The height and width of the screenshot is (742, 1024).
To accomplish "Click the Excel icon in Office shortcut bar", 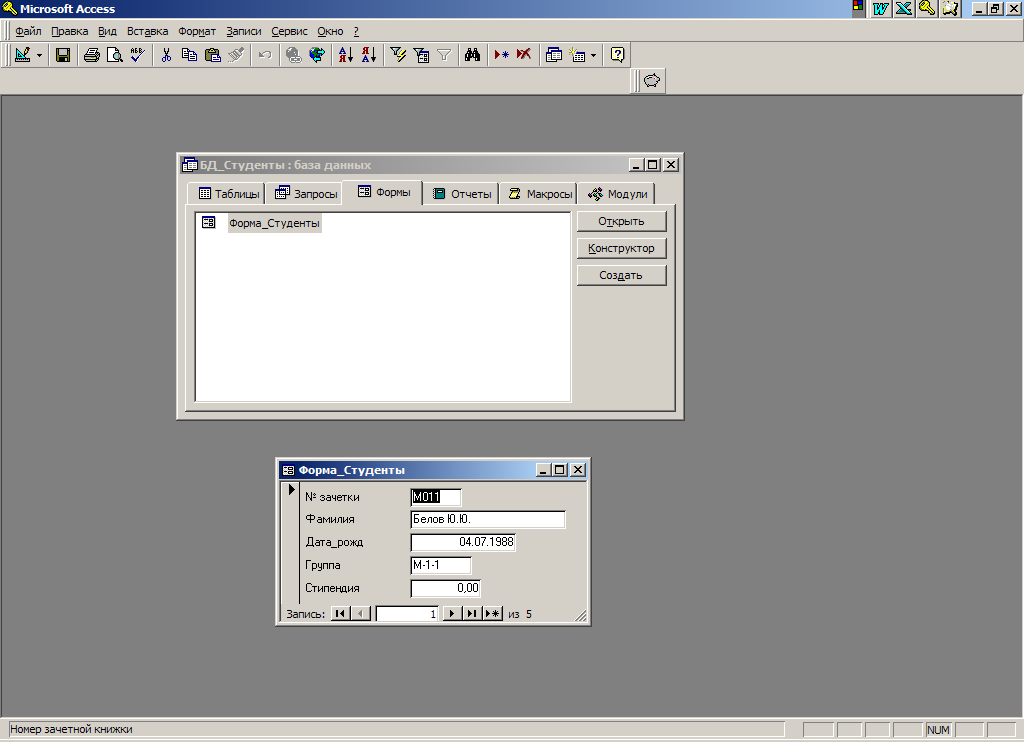I will 904,8.
